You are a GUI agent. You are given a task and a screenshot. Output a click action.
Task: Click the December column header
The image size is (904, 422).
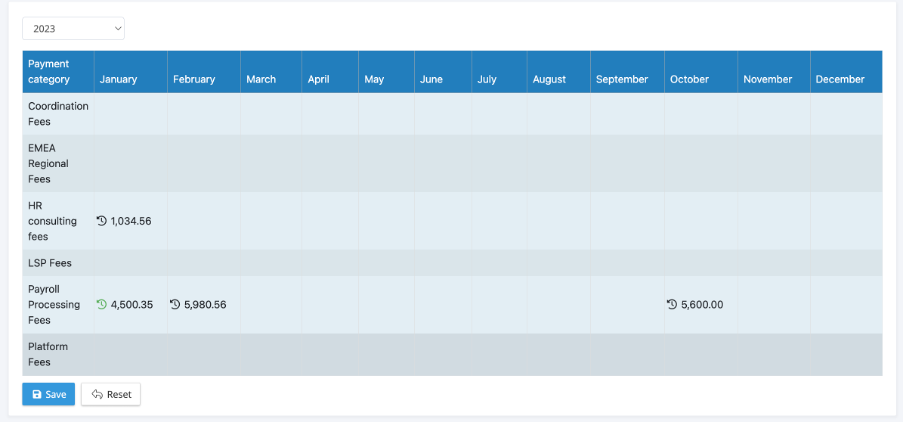point(846,71)
